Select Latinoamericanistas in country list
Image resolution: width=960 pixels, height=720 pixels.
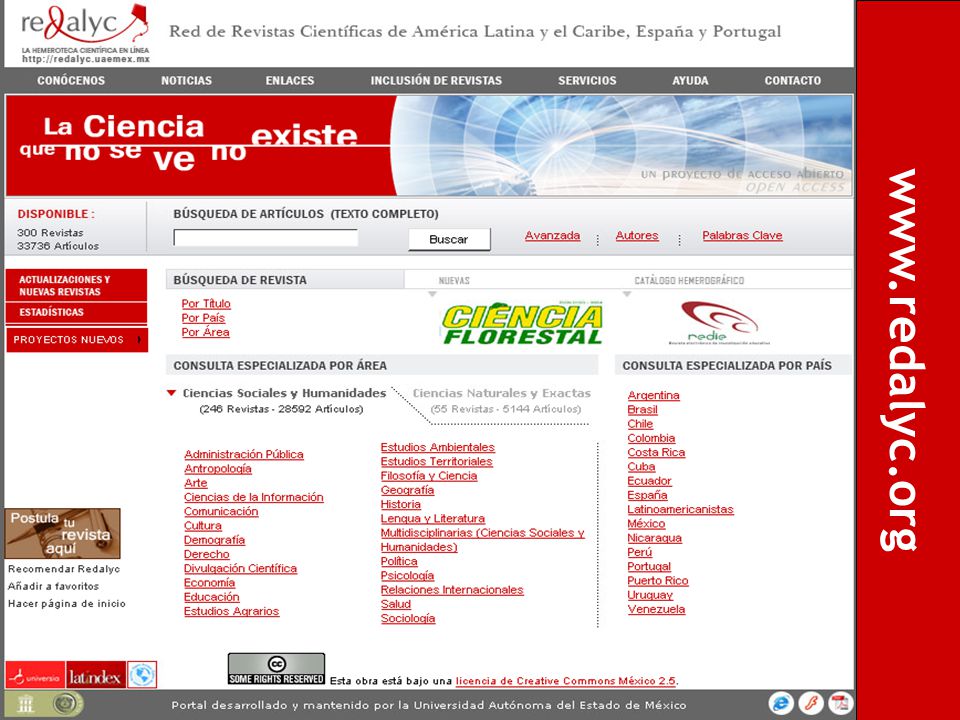[x=680, y=509]
